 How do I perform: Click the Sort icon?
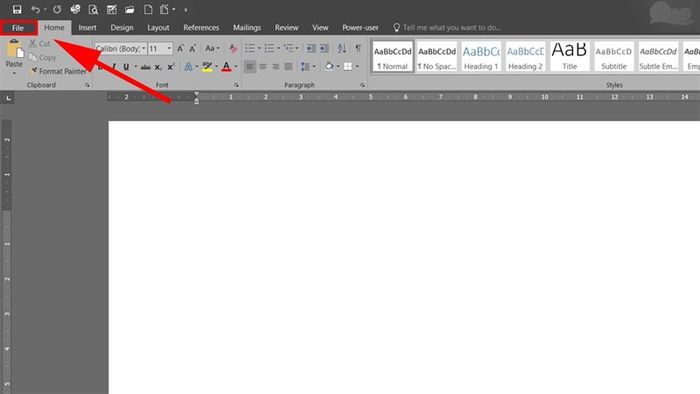(342, 48)
